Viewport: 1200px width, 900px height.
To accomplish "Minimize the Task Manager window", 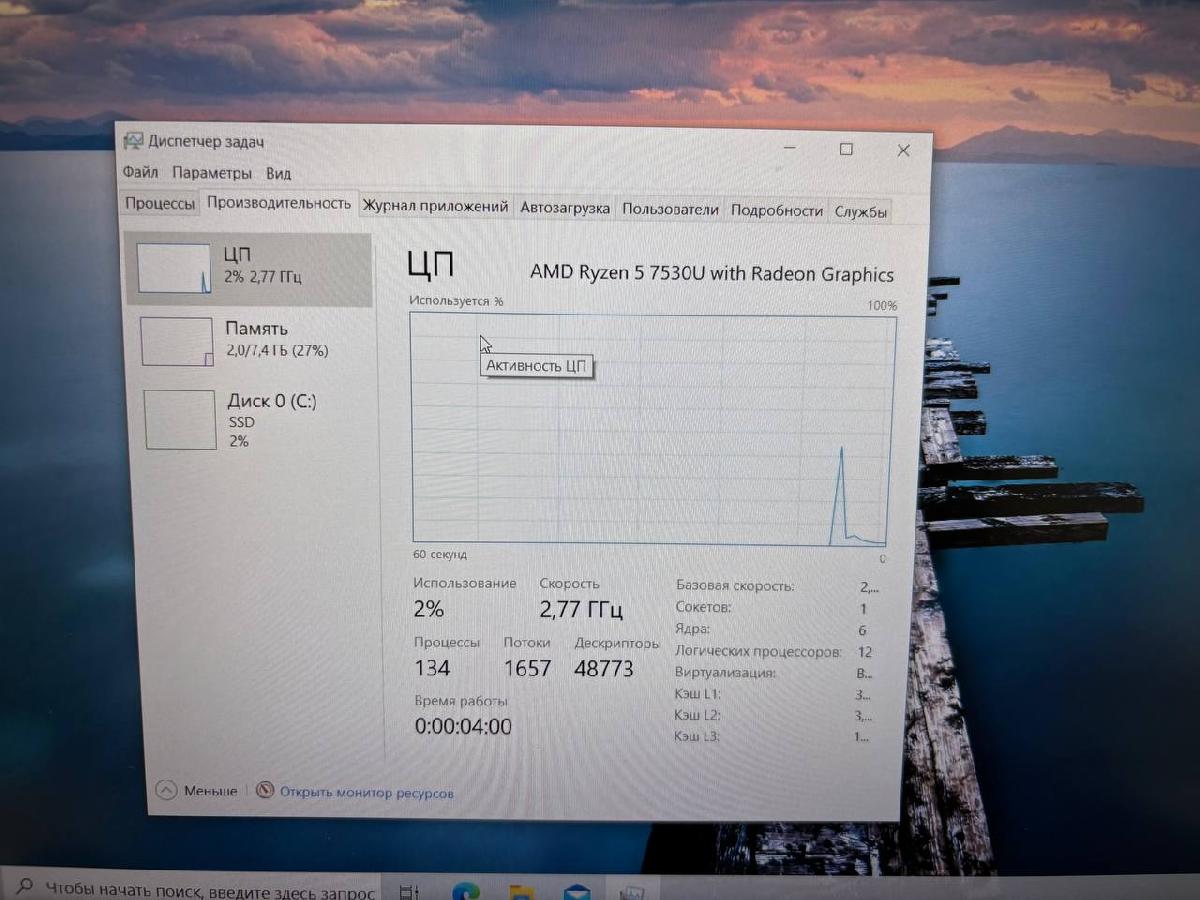I will click(x=790, y=148).
